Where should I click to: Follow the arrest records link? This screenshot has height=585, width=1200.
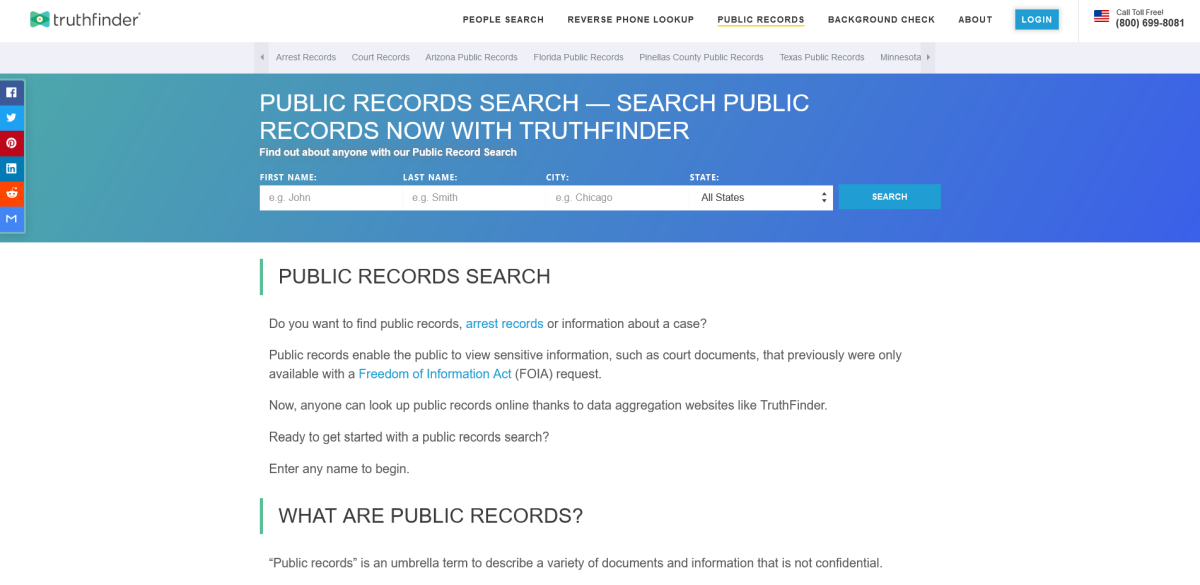pyautogui.click(x=504, y=324)
